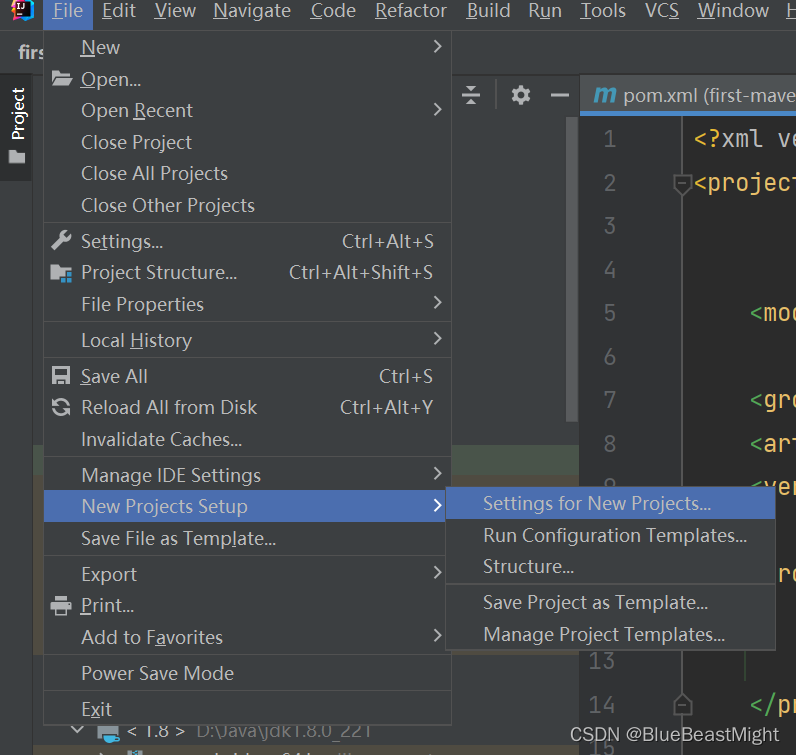The image size is (796, 755).
Task: Click the Project Structure folder icon
Action: pos(61,273)
